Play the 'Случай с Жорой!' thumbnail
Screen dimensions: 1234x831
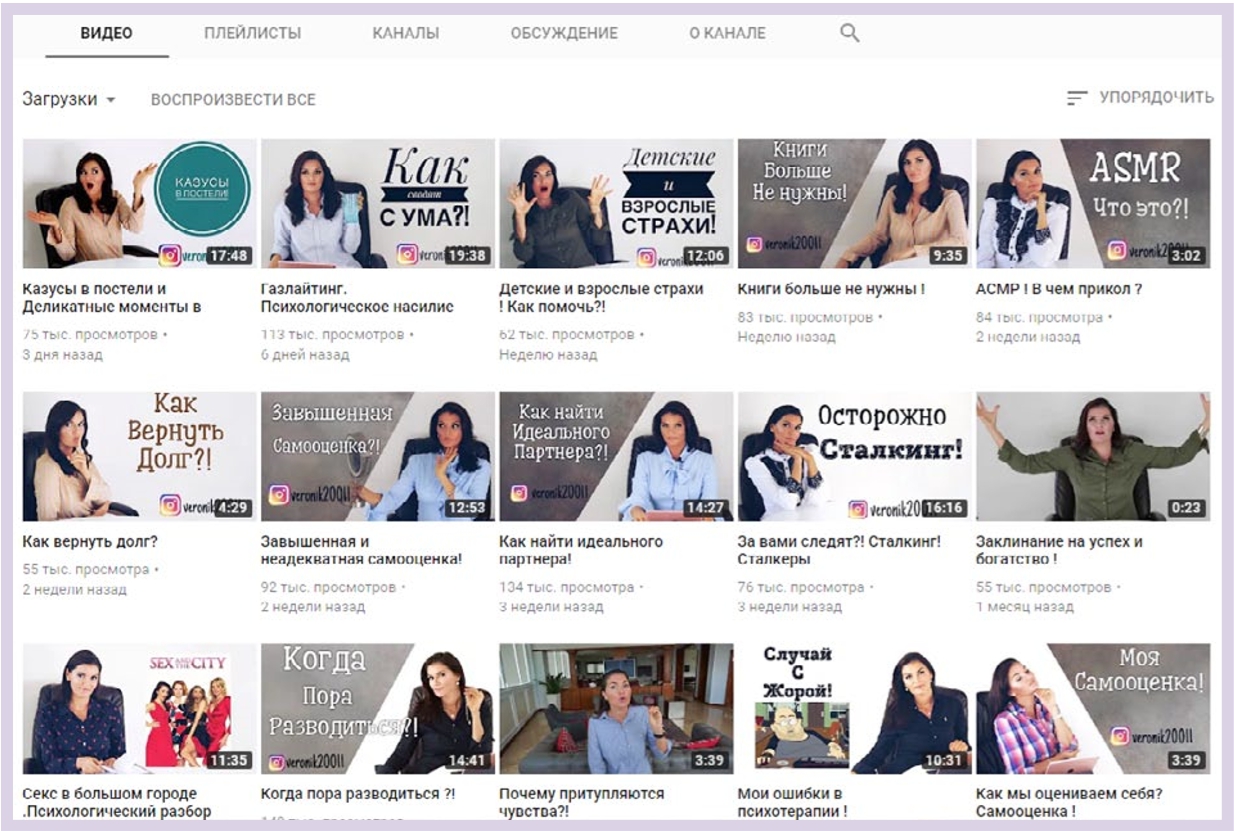pyautogui.click(x=854, y=709)
